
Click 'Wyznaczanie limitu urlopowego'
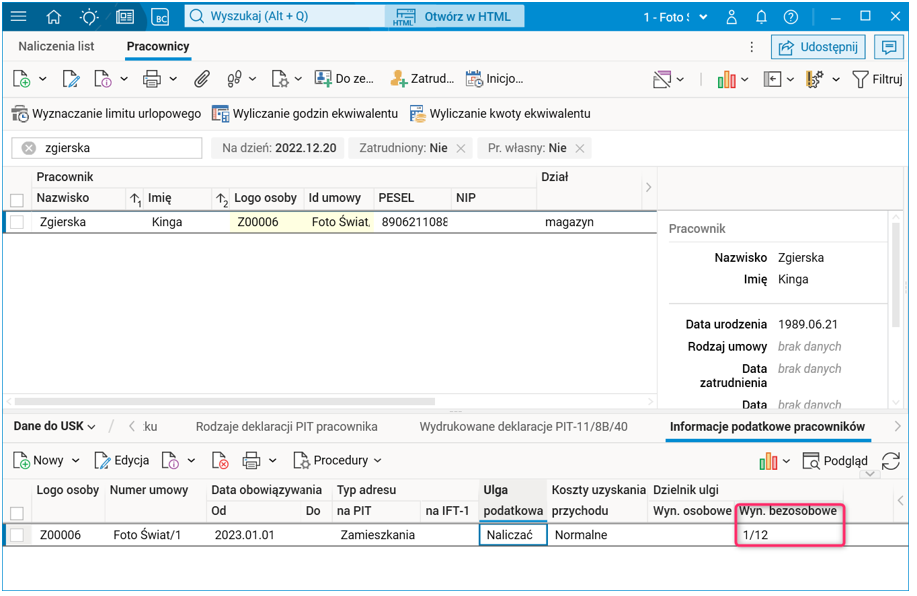click(106, 114)
